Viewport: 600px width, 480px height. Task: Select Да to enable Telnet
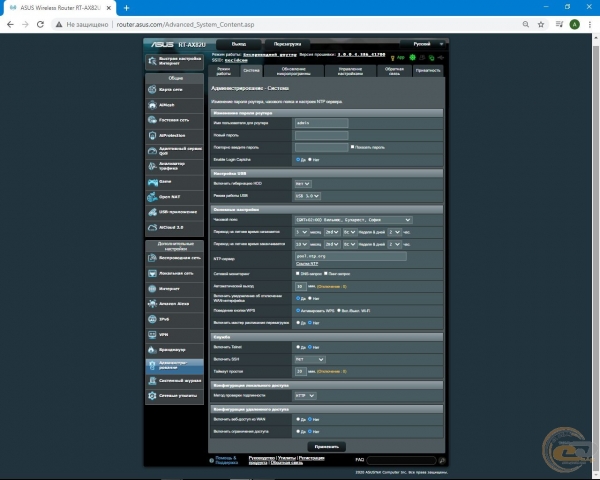(x=298, y=347)
